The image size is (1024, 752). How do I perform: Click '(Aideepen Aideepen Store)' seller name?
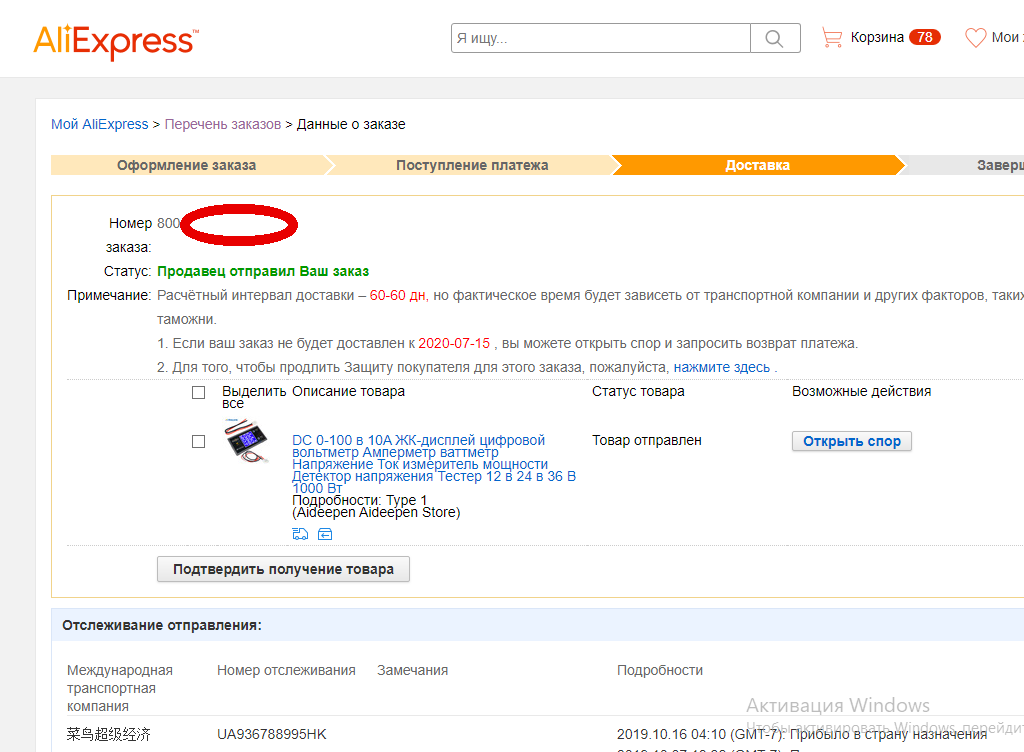(x=376, y=512)
